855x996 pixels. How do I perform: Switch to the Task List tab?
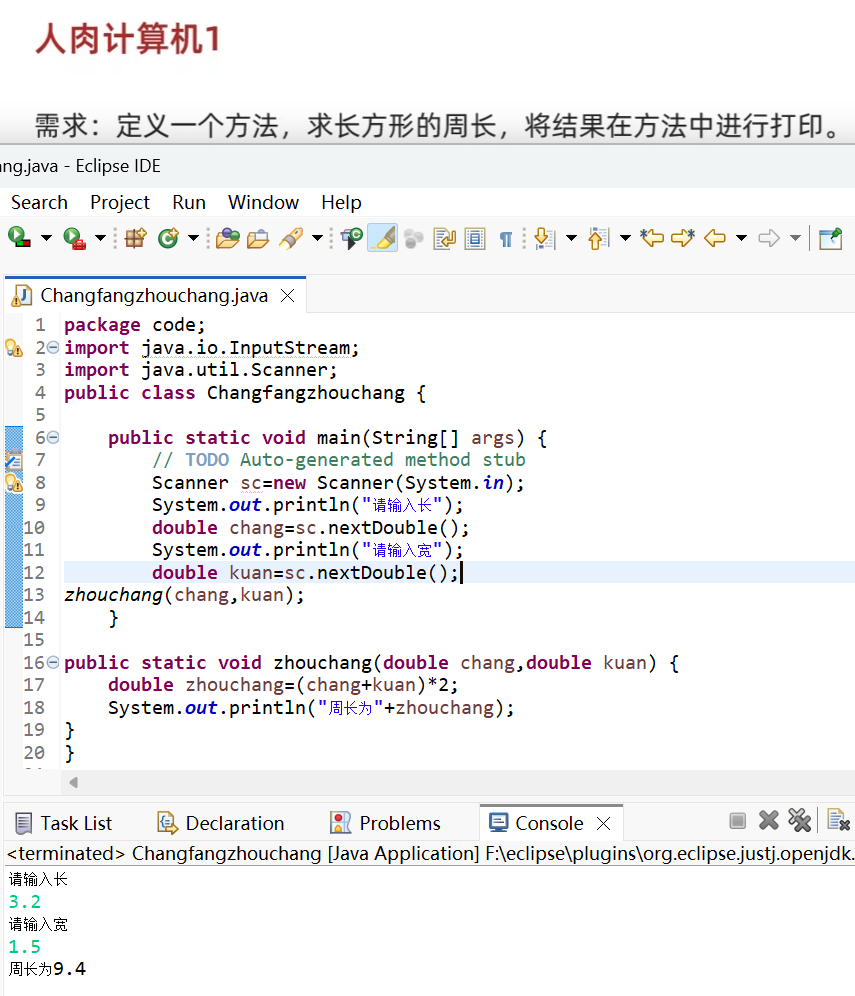click(63, 823)
